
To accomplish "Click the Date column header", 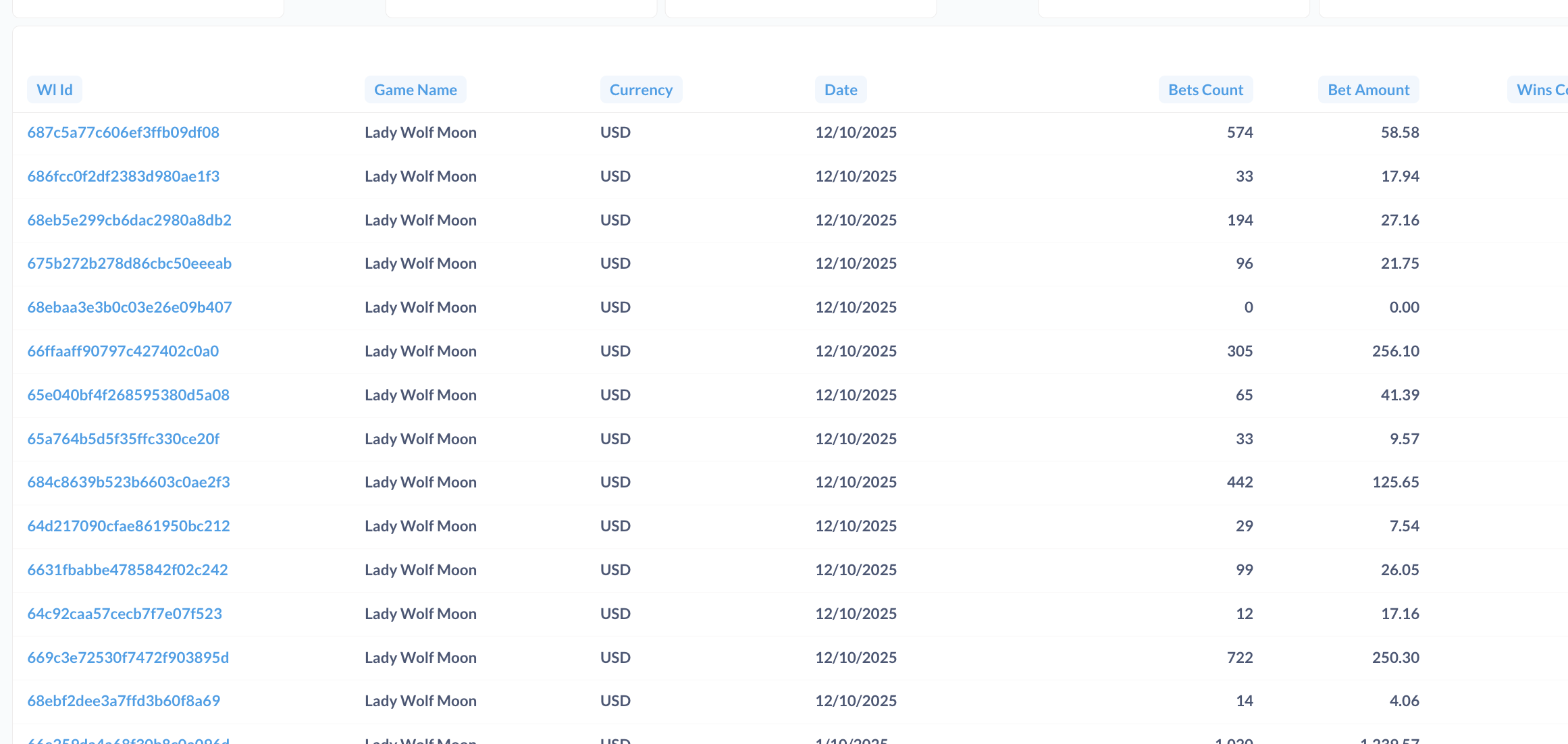I will [x=840, y=90].
